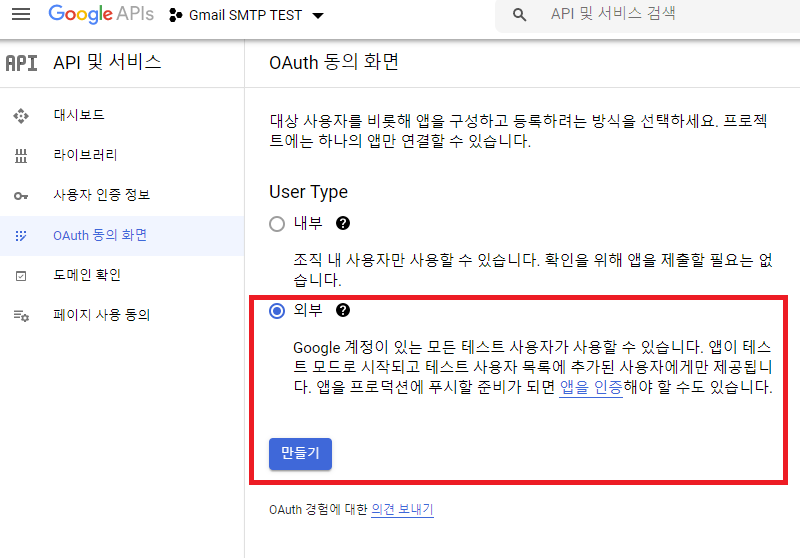Open the 의견 보내기 feedback link

click(402, 510)
